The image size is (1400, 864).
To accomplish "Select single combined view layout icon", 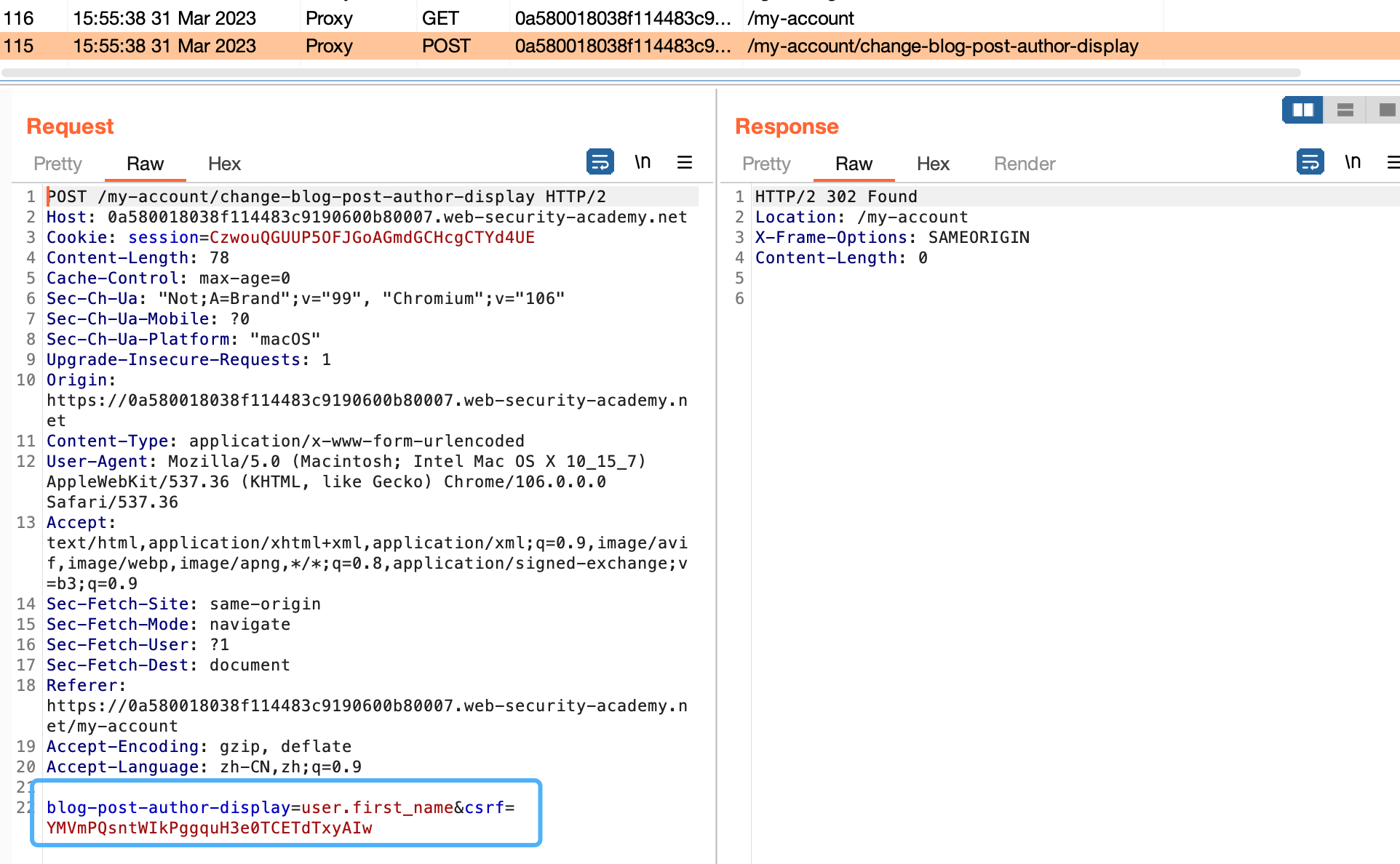I will pos(1387,110).
